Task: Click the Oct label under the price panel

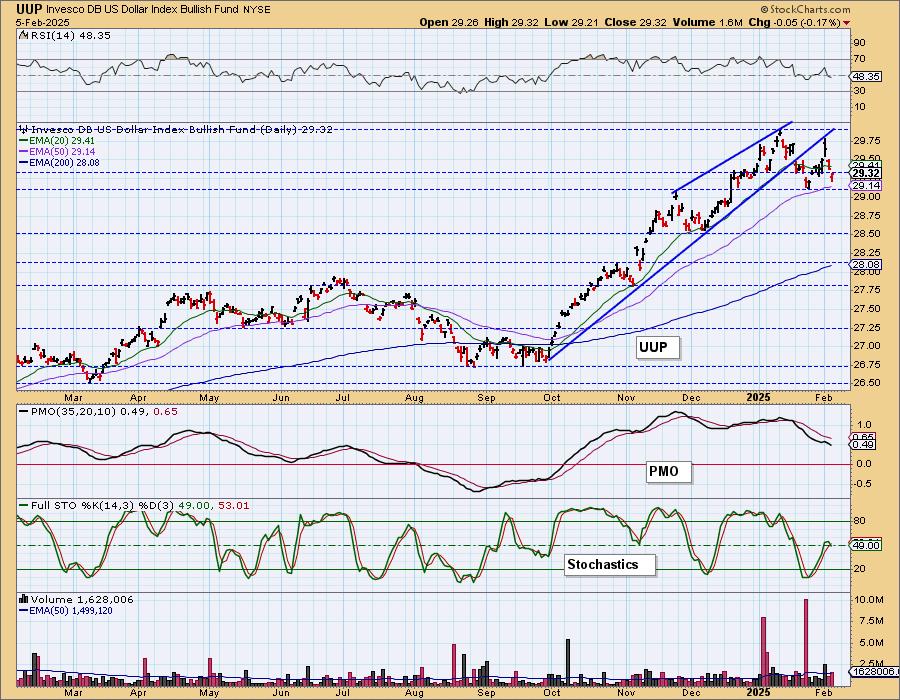Action: [552, 398]
